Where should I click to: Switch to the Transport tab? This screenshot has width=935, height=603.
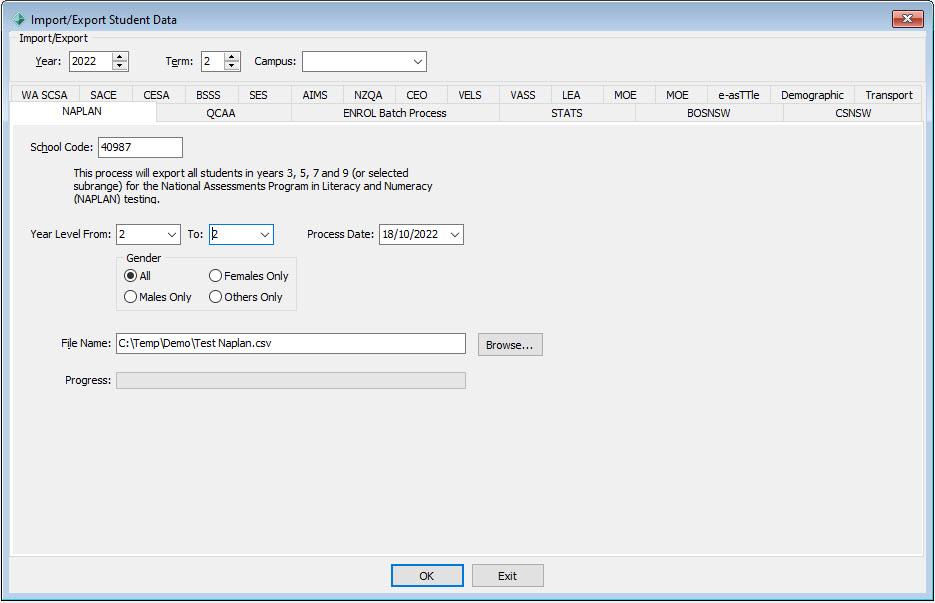[x=888, y=95]
